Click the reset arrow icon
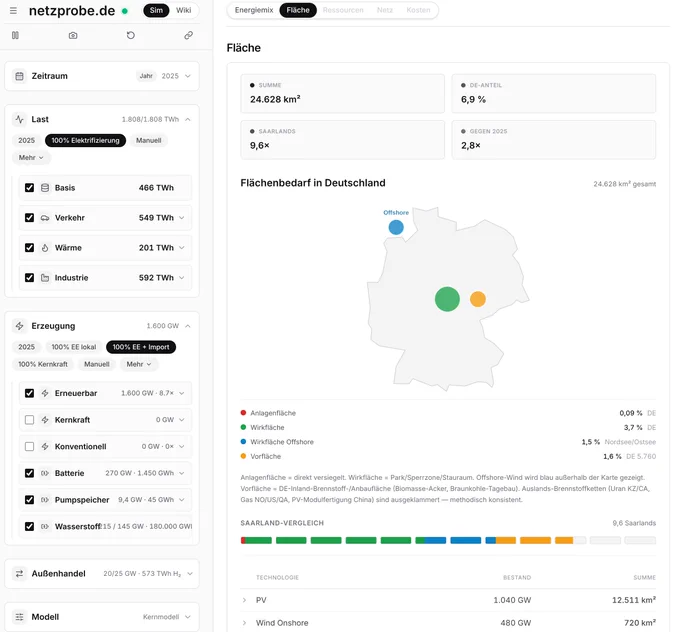Image resolution: width=680 pixels, height=632 pixels. [131, 35]
